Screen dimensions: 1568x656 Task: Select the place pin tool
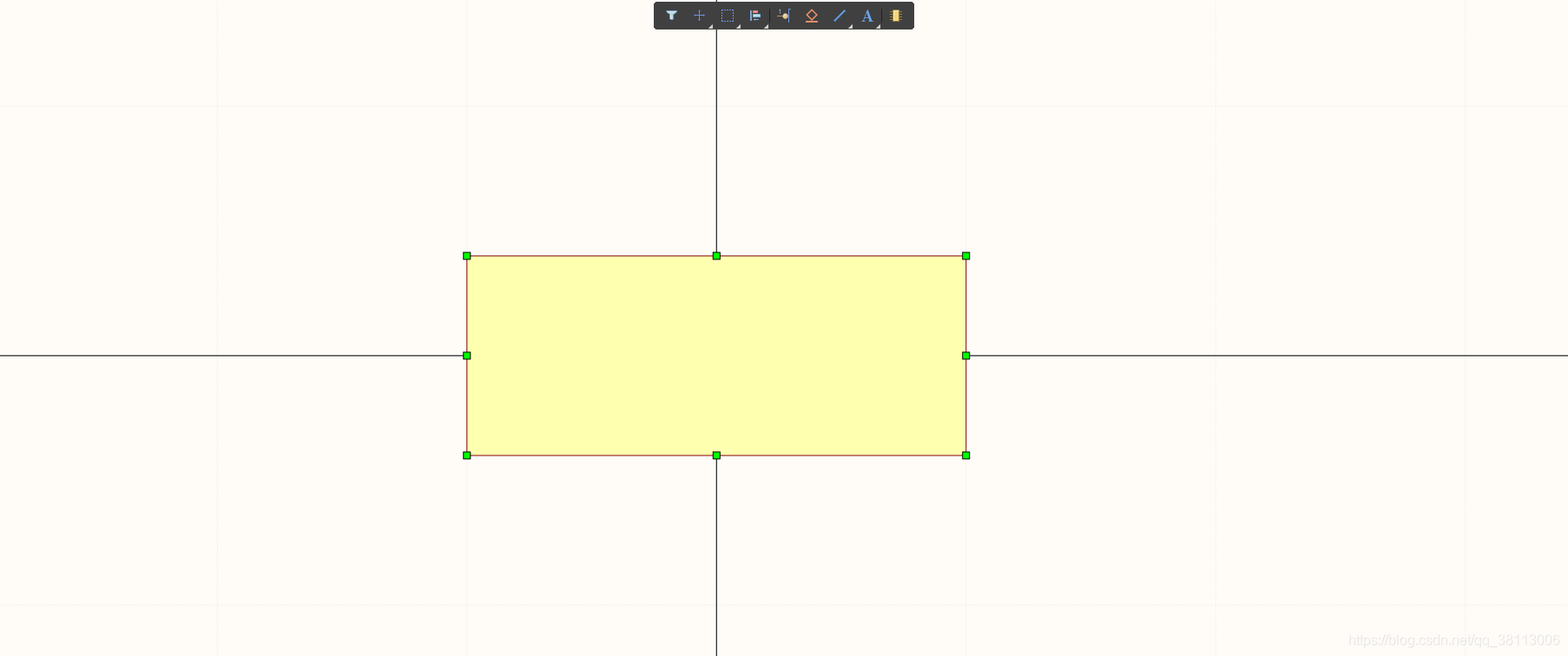pyautogui.click(x=784, y=16)
